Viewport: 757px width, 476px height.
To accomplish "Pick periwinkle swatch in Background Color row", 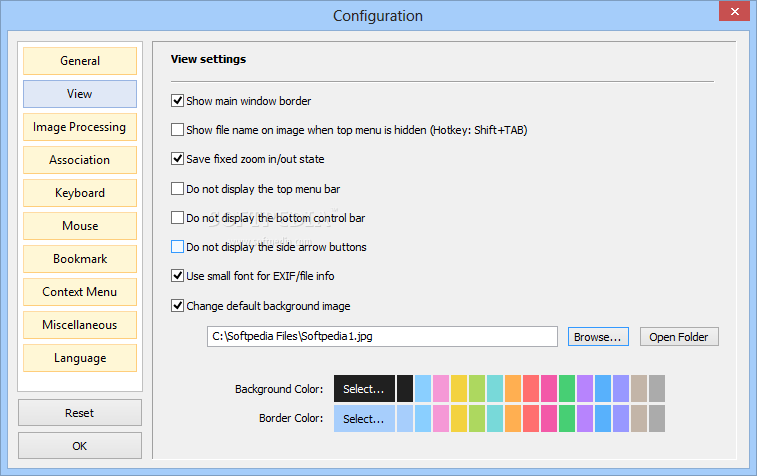I will [x=621, y=389].
